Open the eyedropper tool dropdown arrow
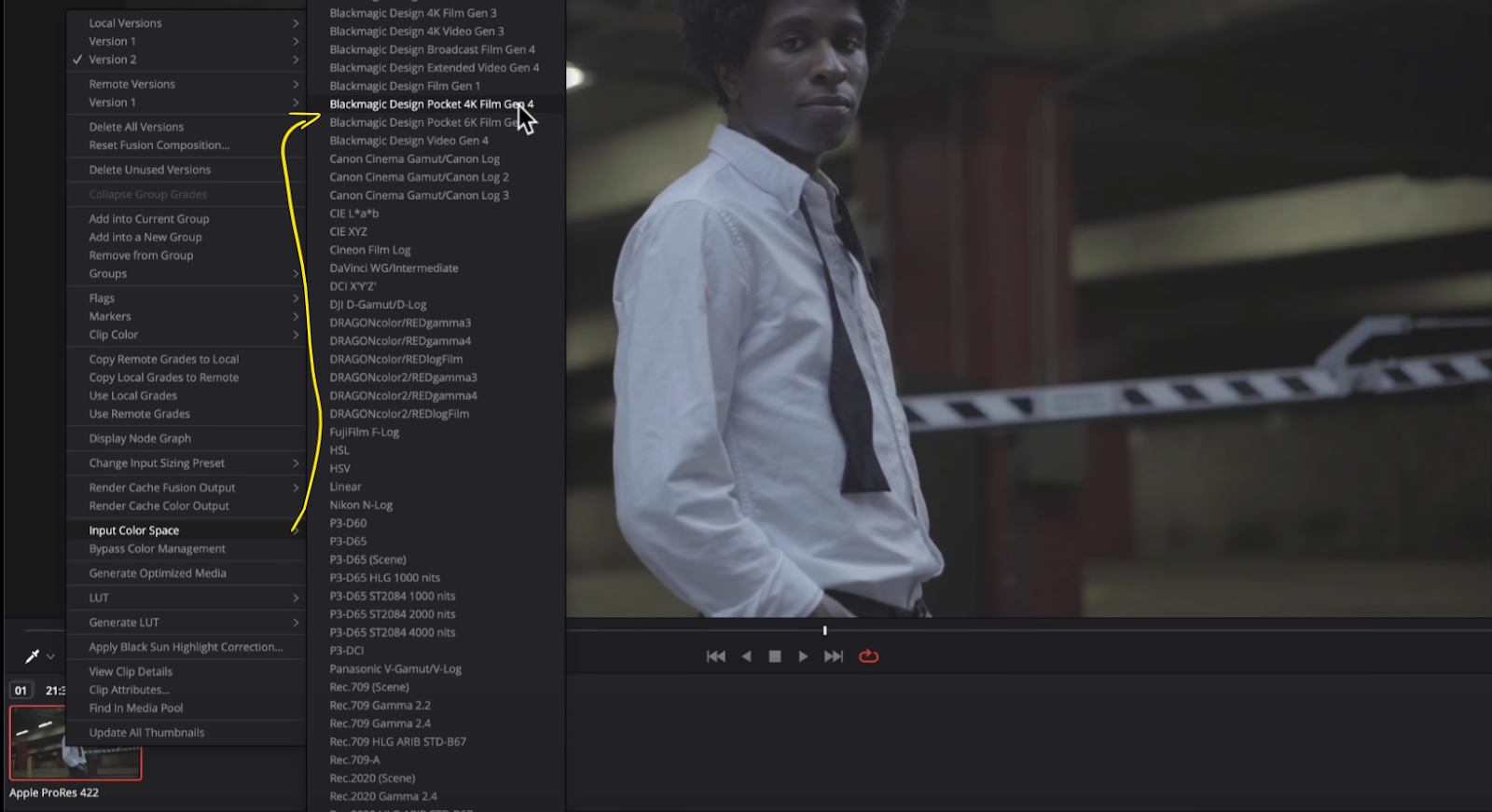This screenshot has width=1492, height=812. (50, 657)
